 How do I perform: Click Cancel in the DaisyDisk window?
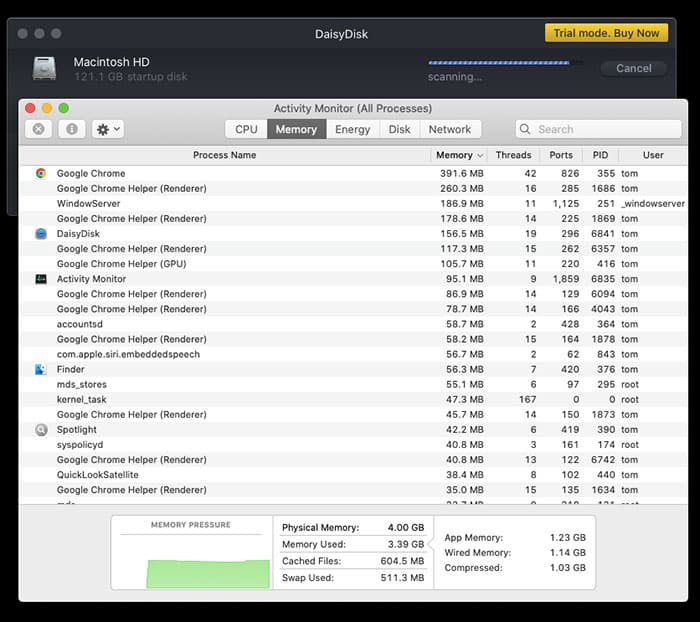pos(634,68)
